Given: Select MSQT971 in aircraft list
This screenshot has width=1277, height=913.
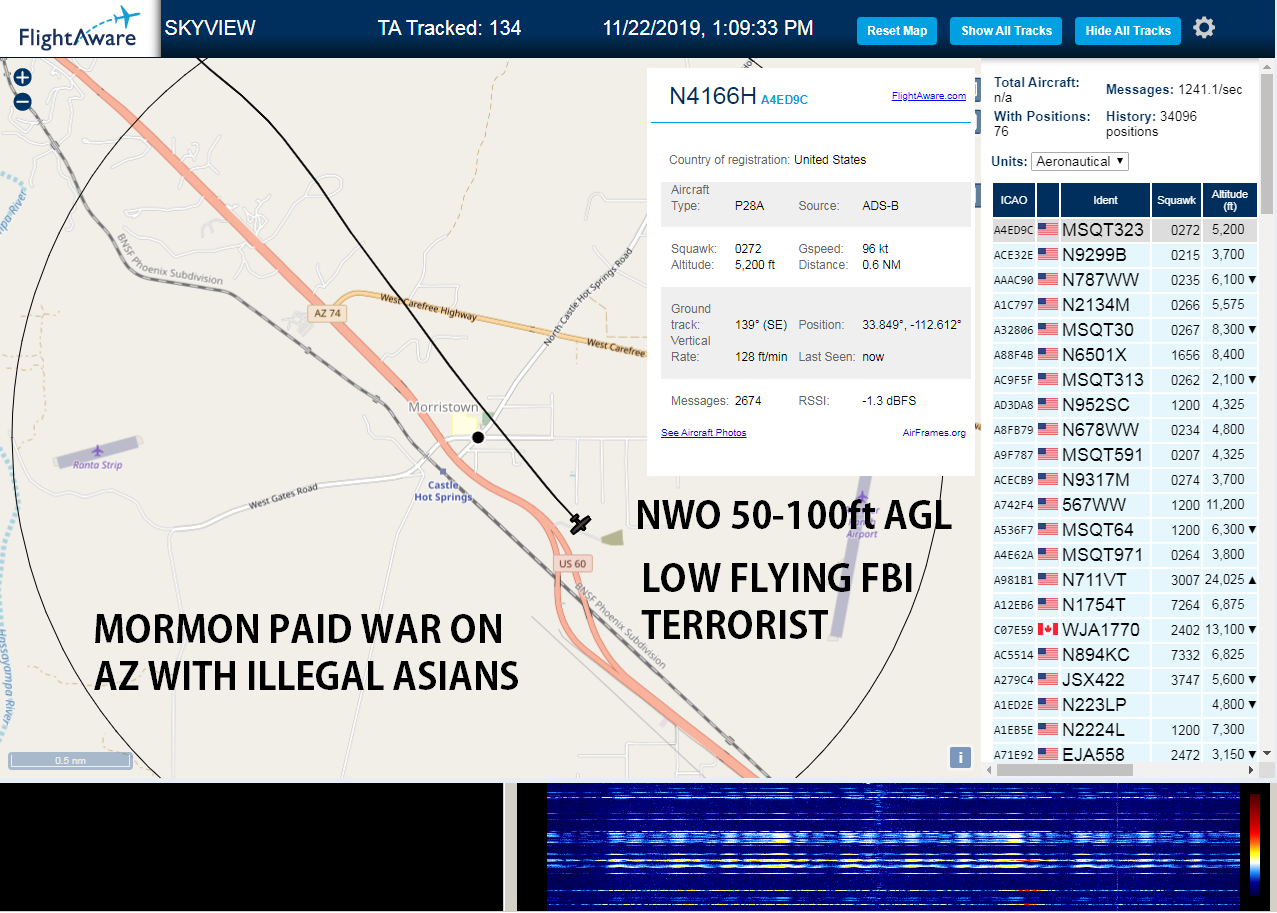Looking at the screenshot, I should (1125, 555).
